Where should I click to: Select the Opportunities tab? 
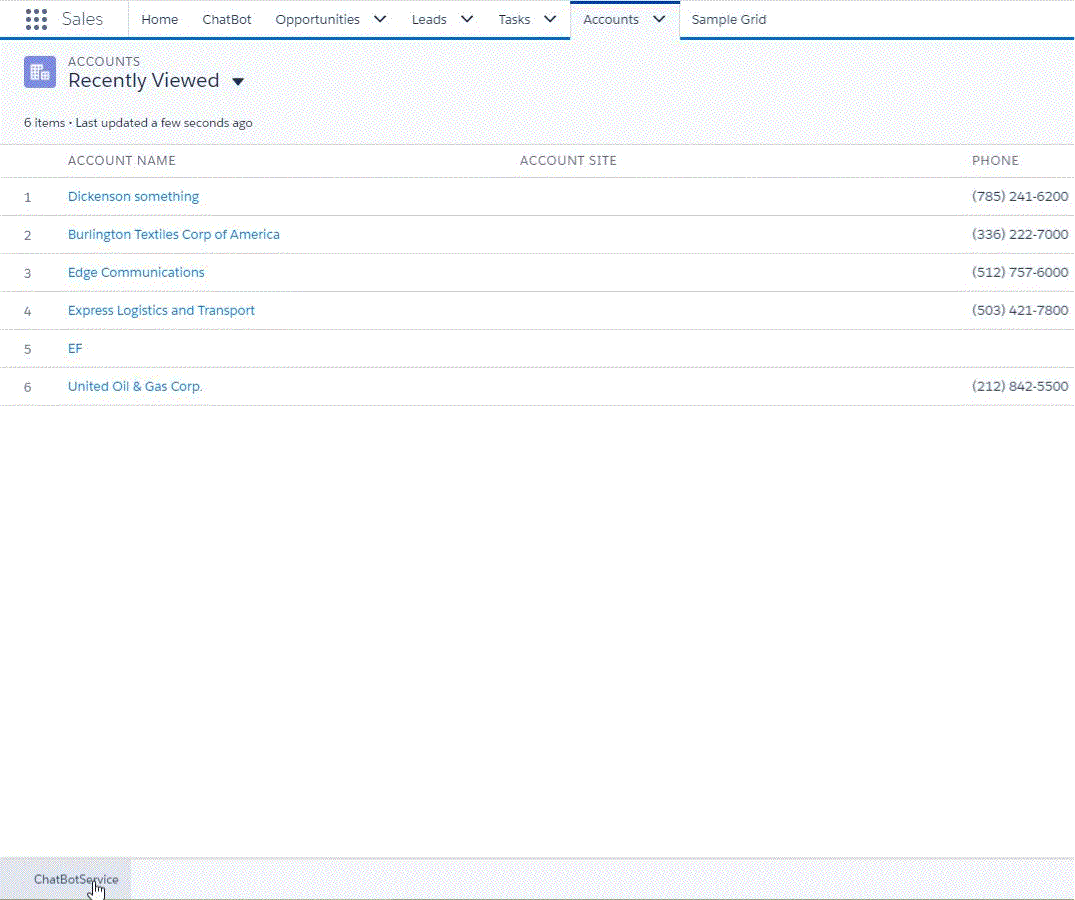click(317, 19)
